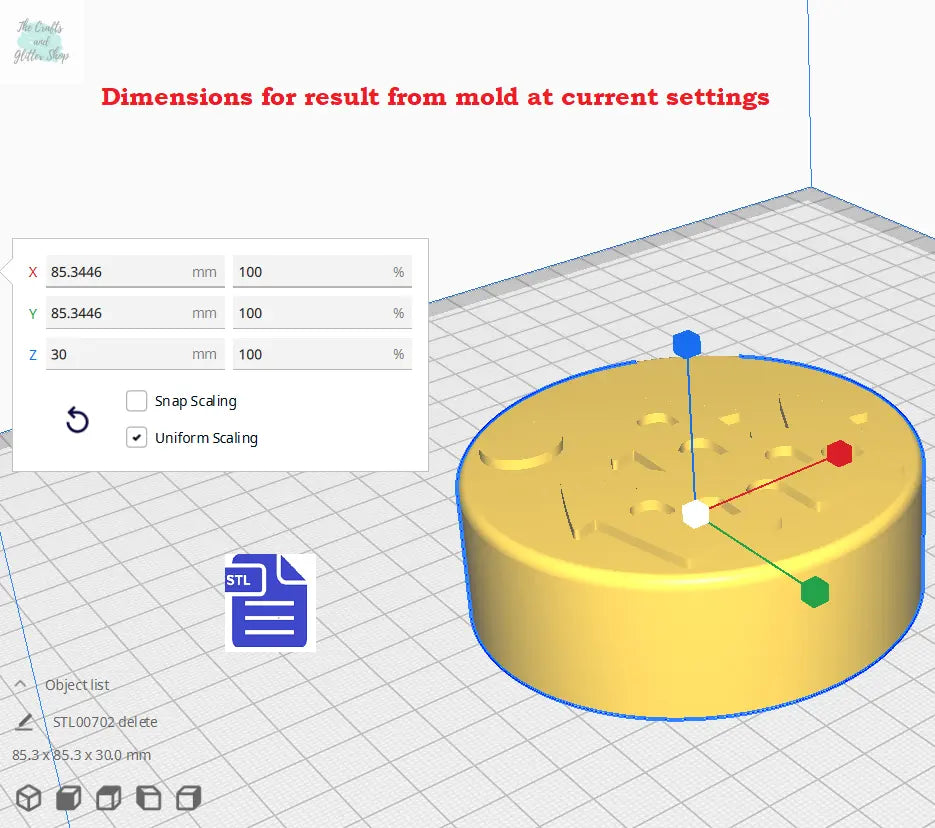Click the red X-axis scale handle

pyautogui.click(x=839, y=453)
